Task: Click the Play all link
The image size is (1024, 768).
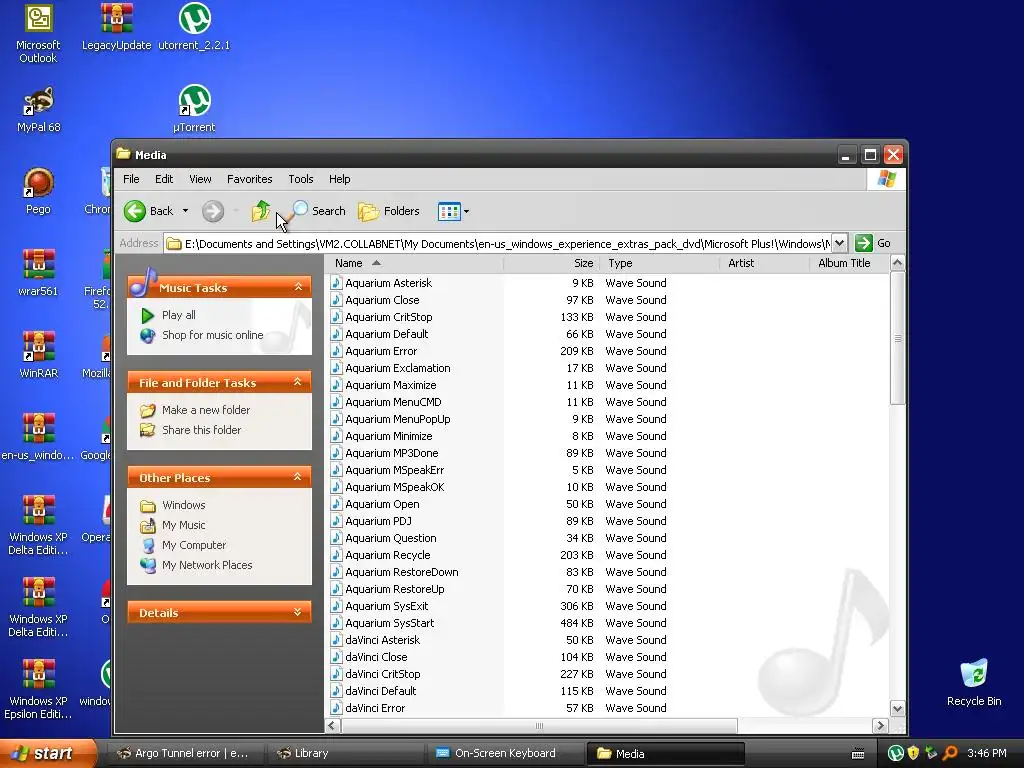Action: (x=179, y=315)
